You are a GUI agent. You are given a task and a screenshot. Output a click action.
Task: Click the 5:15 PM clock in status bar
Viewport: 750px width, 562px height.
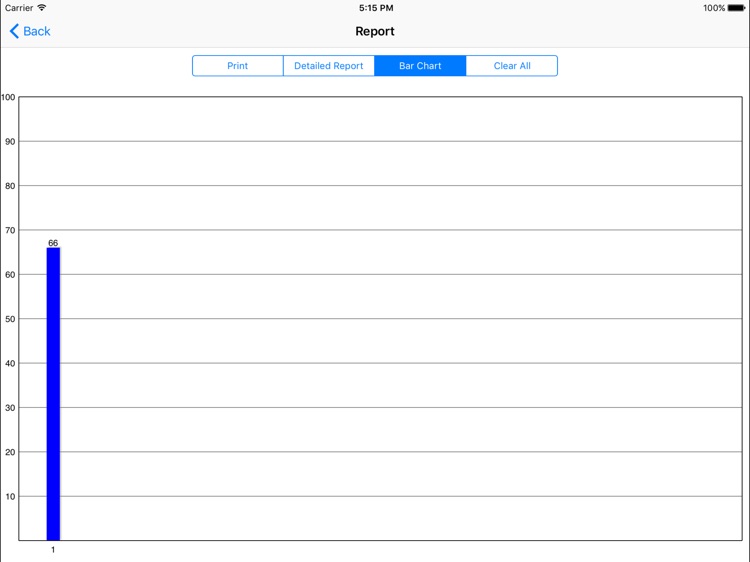pyautogui.click(x=376, y=8)
